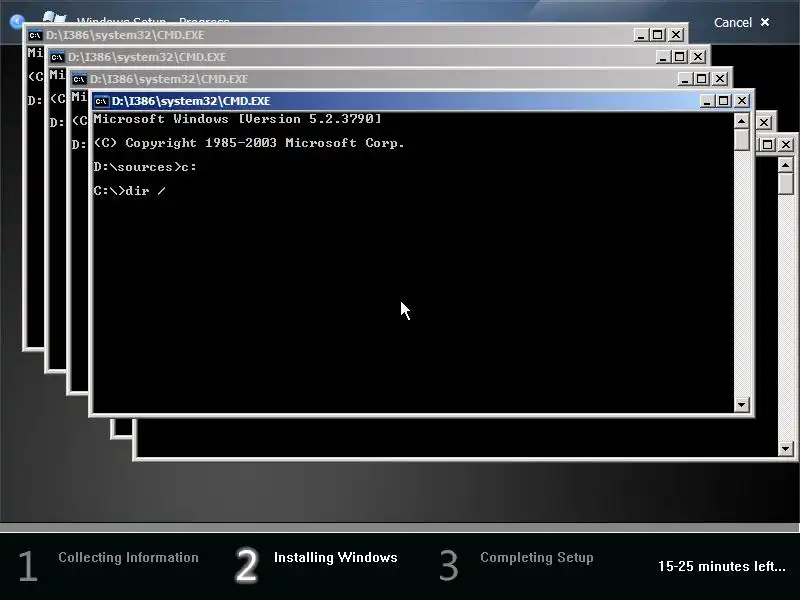Click scrollbar thumb of far-right hidden window
The image size is (800, 600).
(786, 184)
